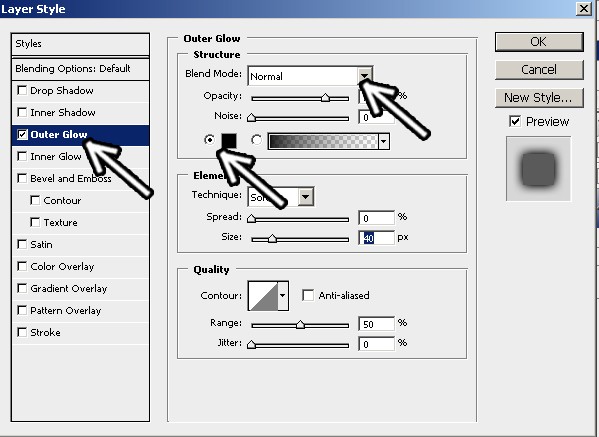
Task: Enable the Gradient Overlay checkbox
Action: click(x=22, y=288)
